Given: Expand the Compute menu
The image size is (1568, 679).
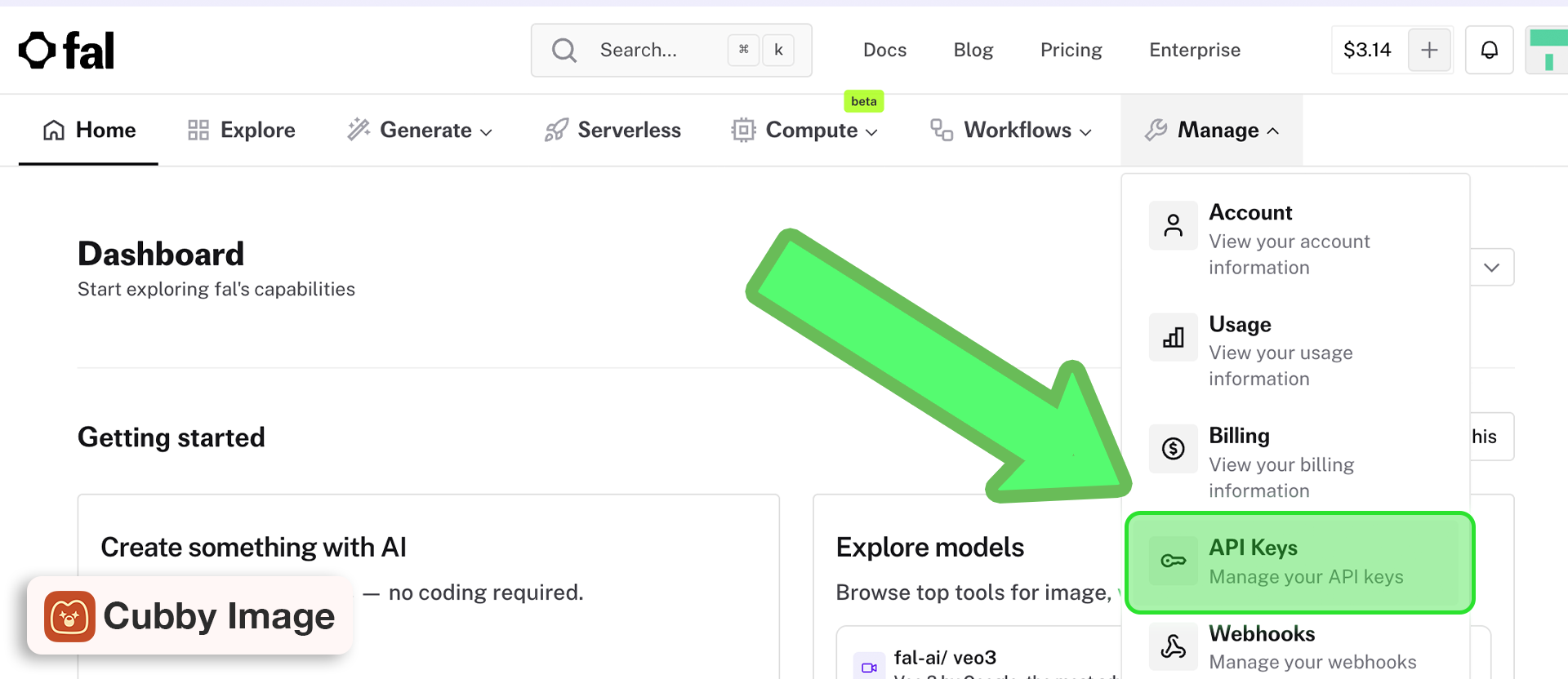Looking at the screenshot, I should point(805,131).
